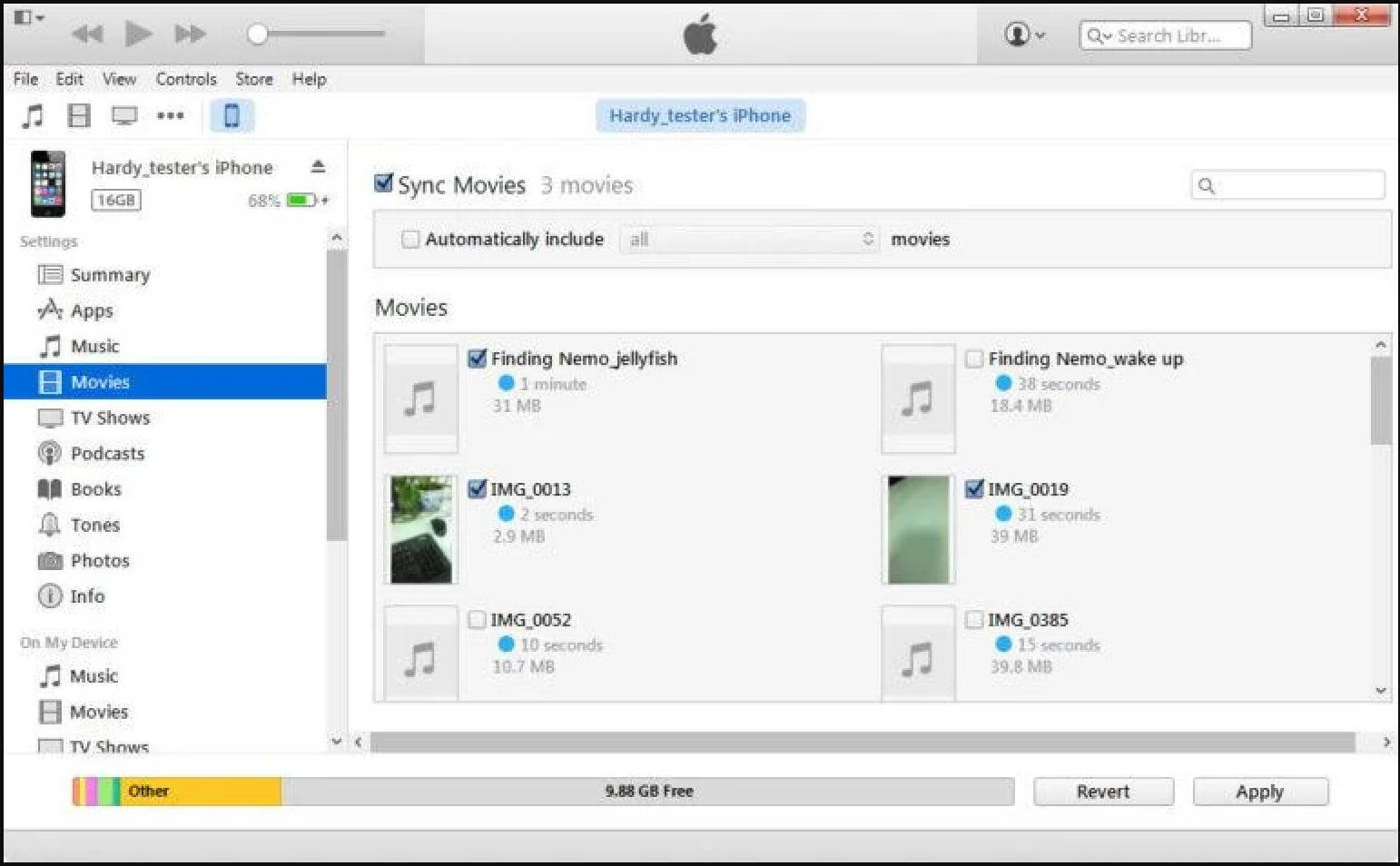The width and height of the screenshot is (1400, 866).
Task: Click IMG_0052 thumbnail
Action: tap(421, 653)
